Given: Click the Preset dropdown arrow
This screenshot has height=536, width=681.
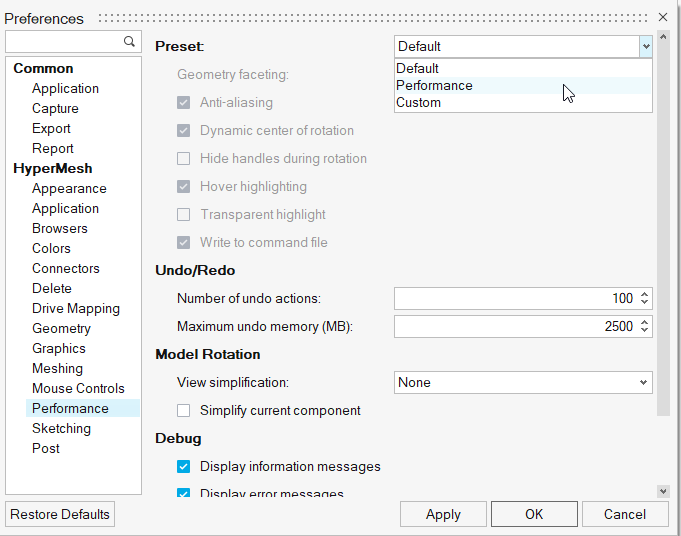Looking at the screenshot, I should click(646, 46).
